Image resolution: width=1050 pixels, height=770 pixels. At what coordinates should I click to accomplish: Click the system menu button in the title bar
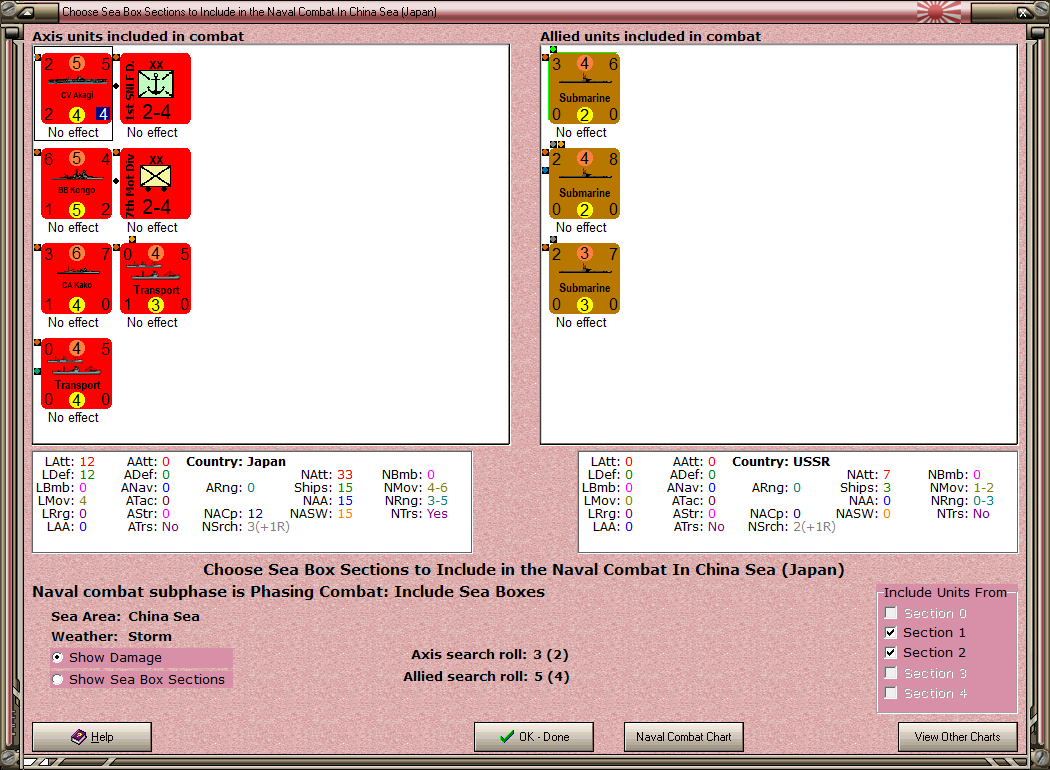[x=25, y=12]
